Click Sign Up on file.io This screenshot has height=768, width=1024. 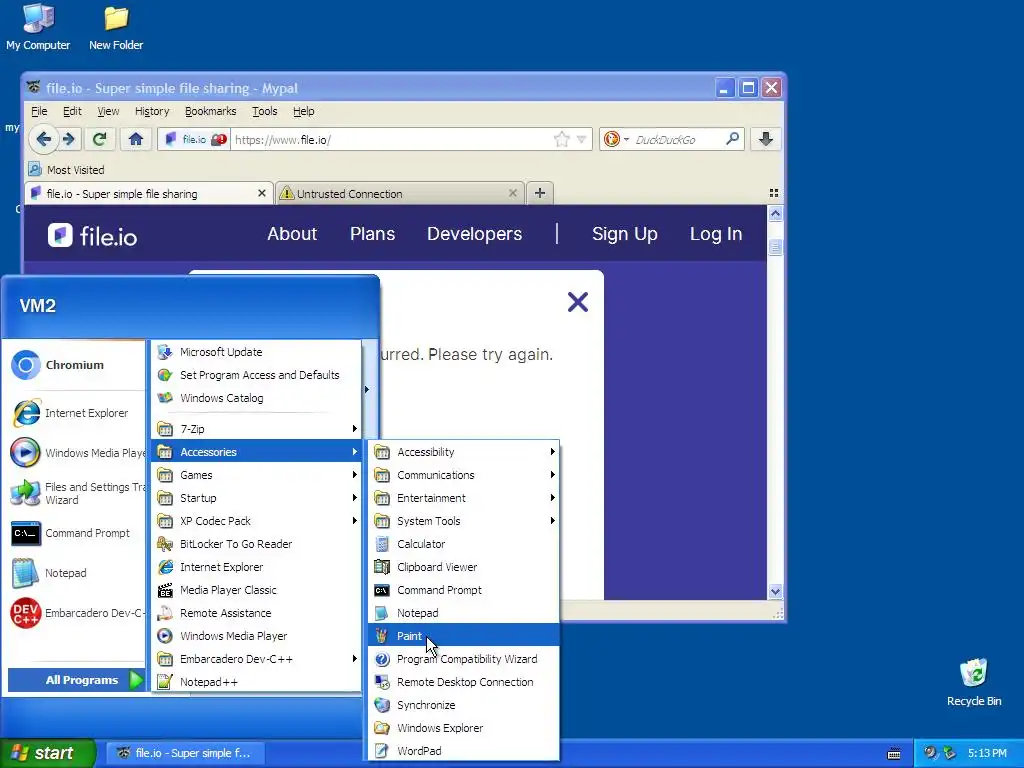(624, 234)
